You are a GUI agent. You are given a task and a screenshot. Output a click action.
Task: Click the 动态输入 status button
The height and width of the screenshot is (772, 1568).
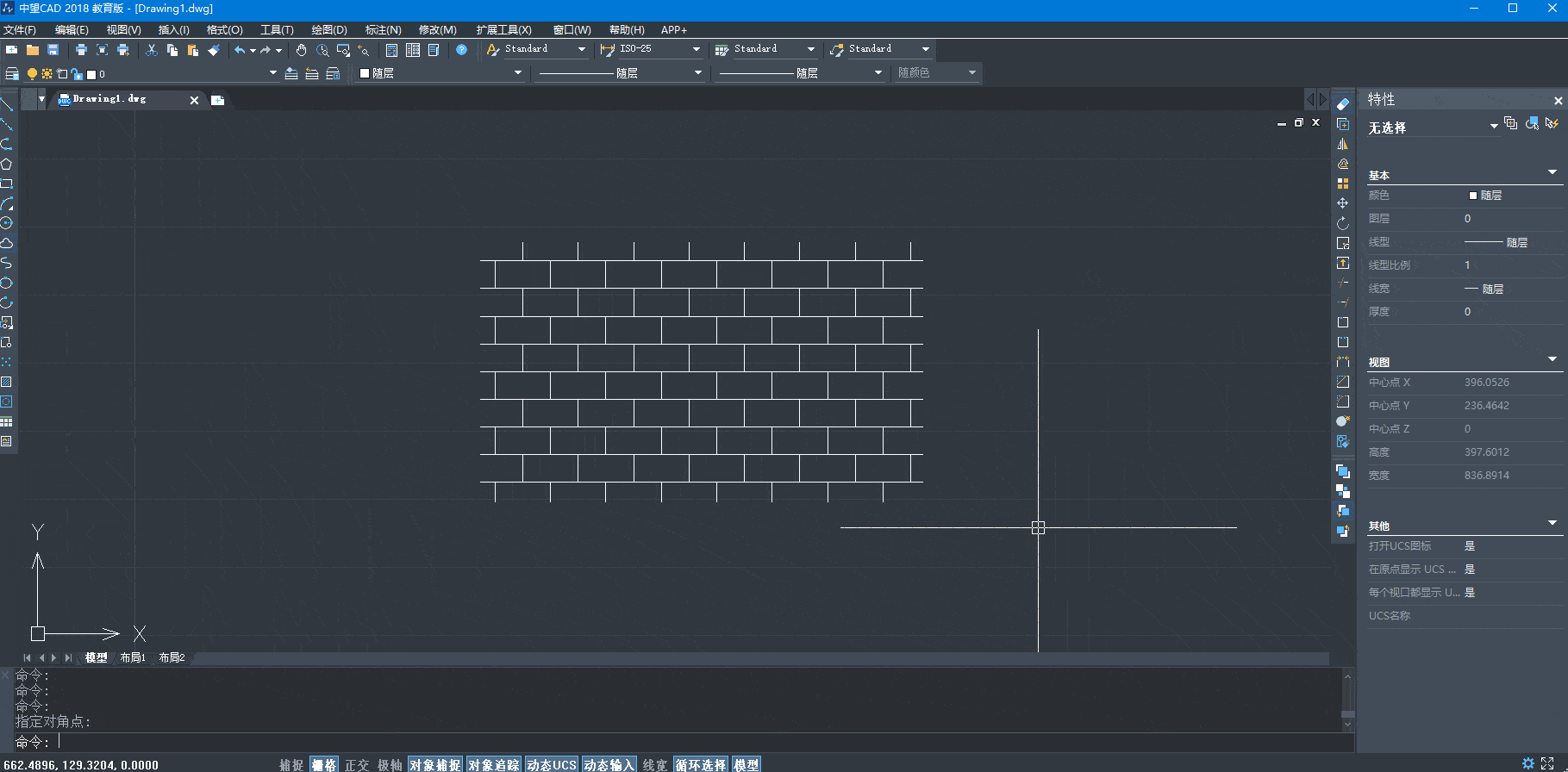(609, 764)
